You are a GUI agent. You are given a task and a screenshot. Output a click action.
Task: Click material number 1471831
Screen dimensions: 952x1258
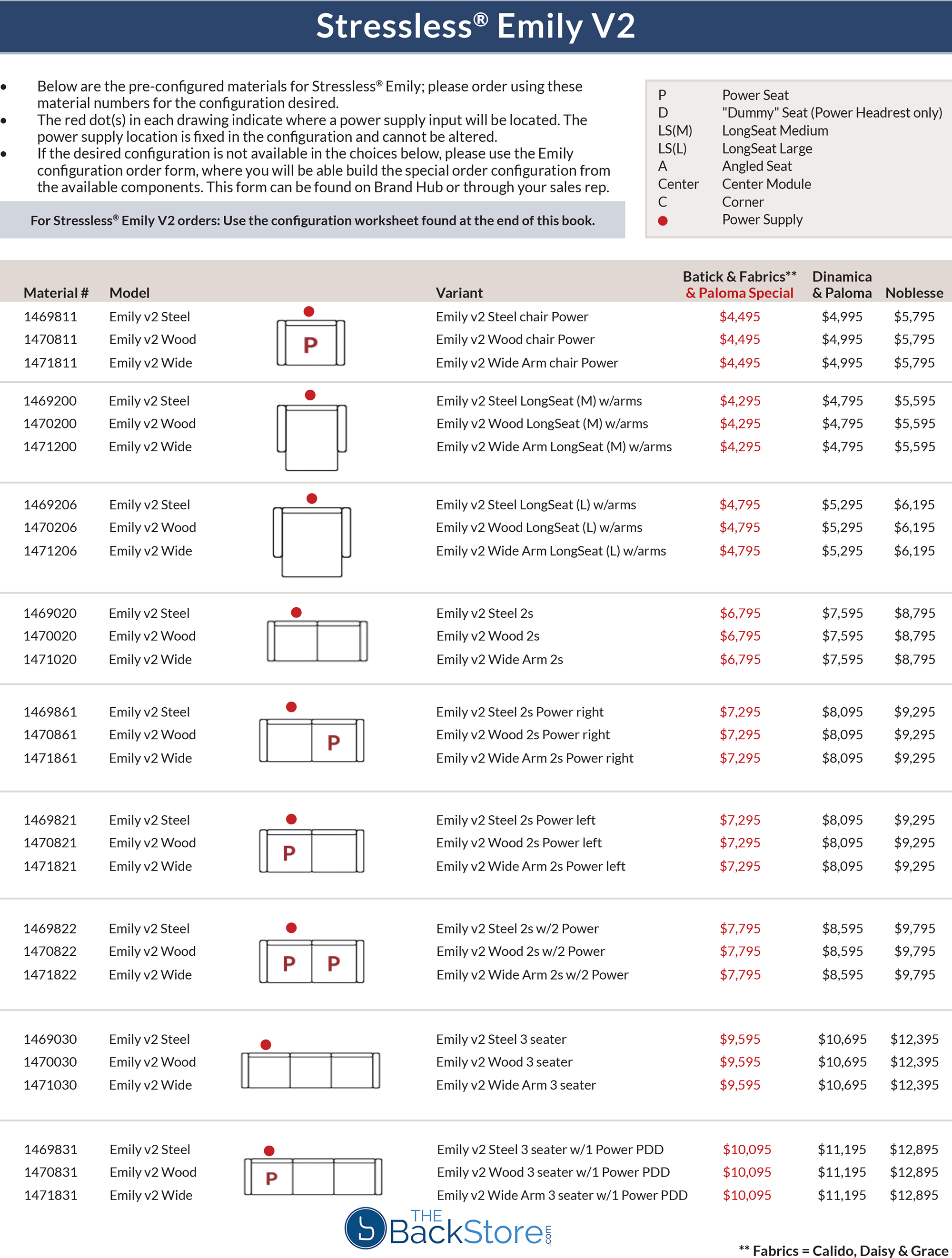[x=50, y=1195]
